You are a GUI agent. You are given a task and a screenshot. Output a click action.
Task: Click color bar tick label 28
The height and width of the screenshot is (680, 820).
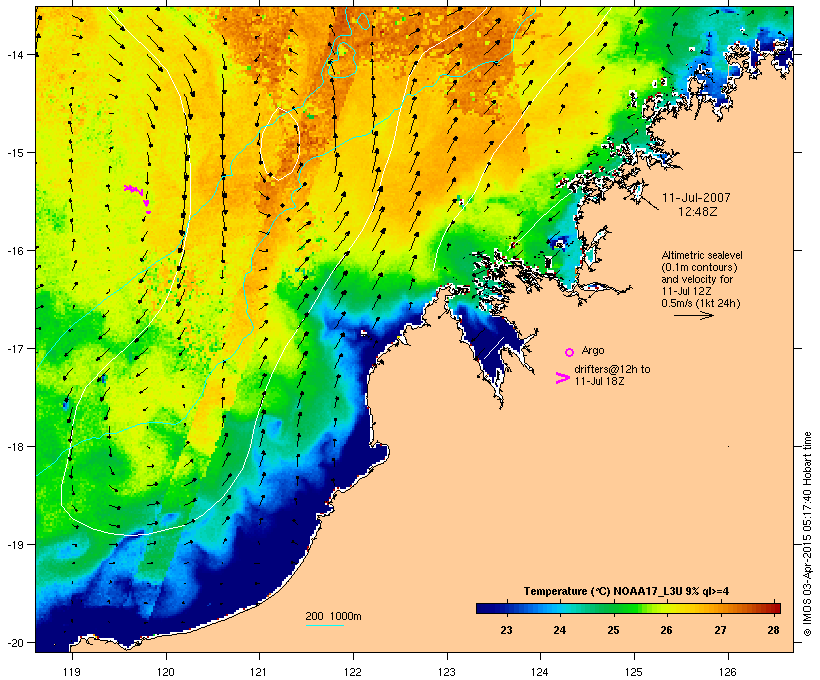pos(773,630)
